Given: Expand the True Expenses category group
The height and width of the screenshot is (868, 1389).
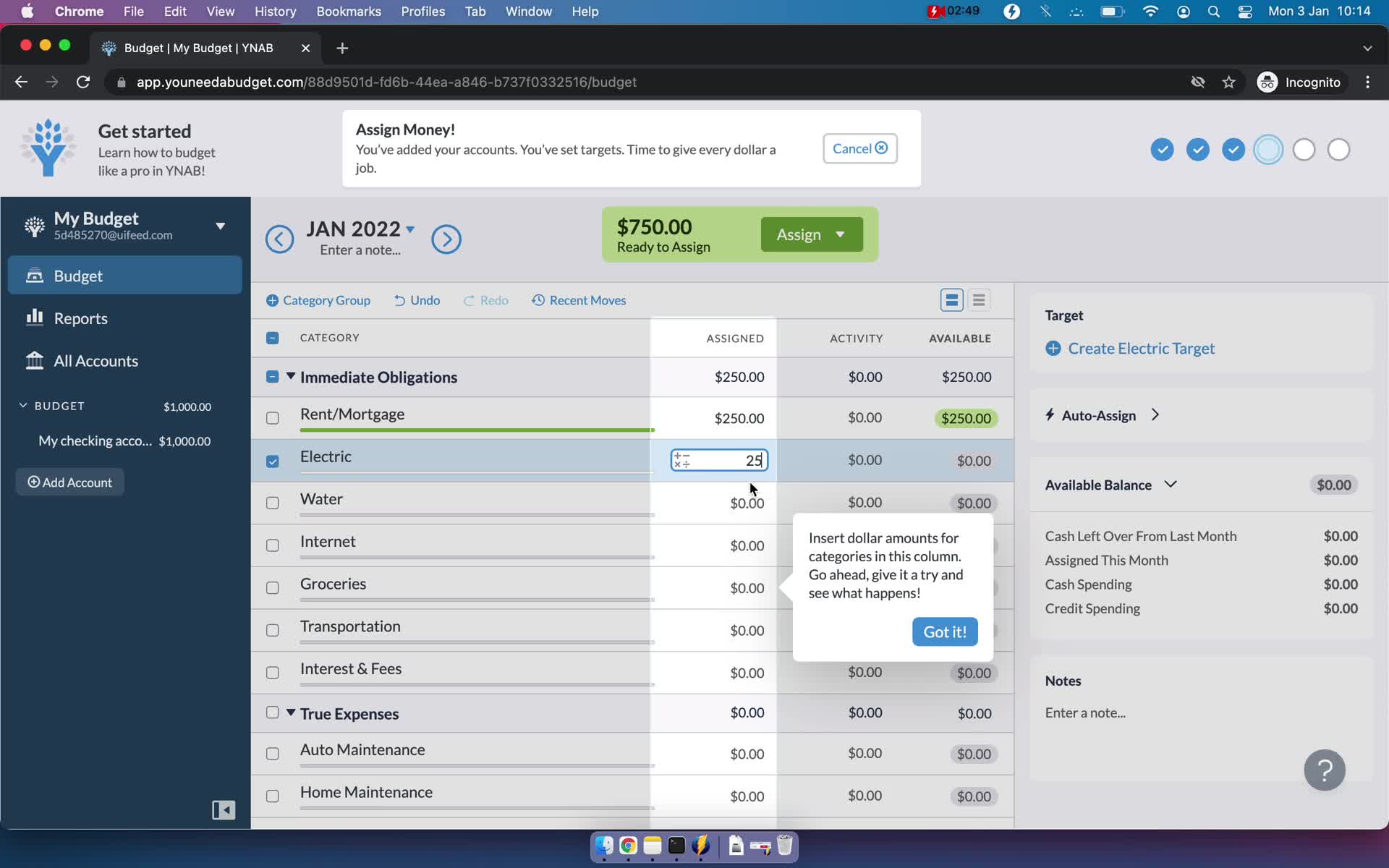Looking at the screenshot, I should point(291,713).
